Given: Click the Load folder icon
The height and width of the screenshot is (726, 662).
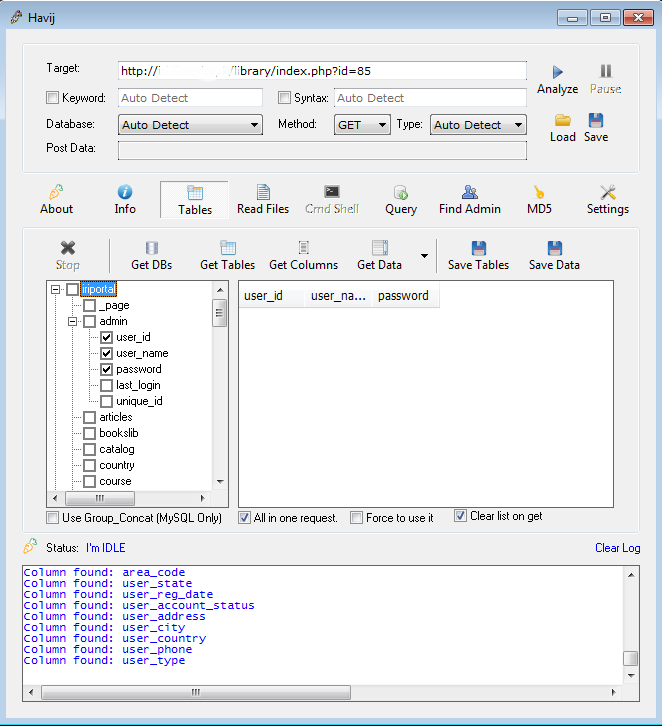Looking at the screenshot, I should pos(562,120).
